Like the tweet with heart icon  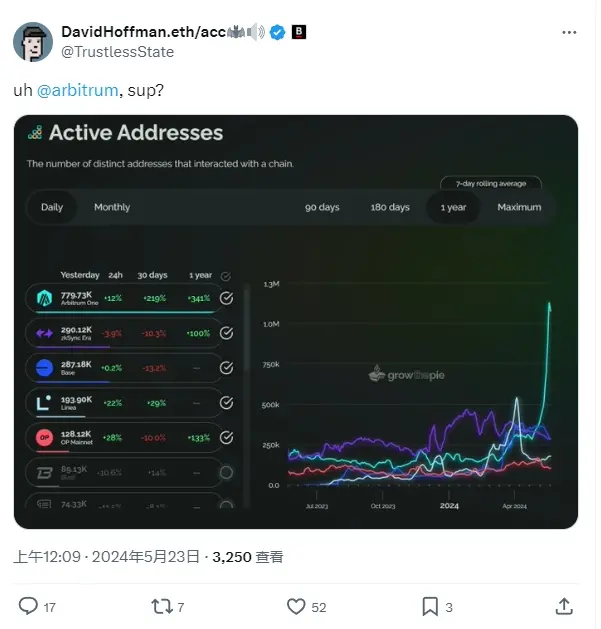tap(296, 606)
